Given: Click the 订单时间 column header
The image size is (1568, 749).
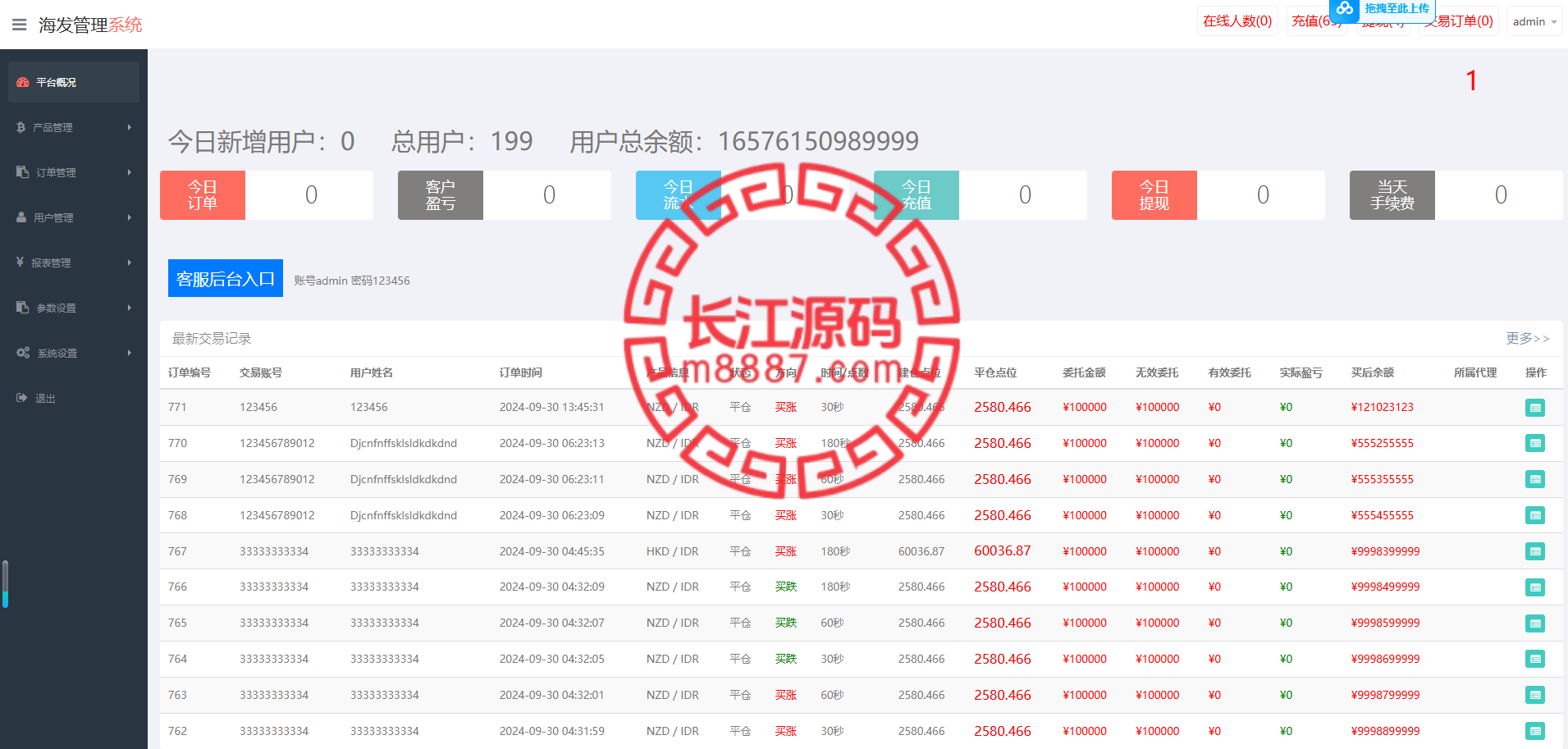Looking at the screenshot, I should (521, 372).
